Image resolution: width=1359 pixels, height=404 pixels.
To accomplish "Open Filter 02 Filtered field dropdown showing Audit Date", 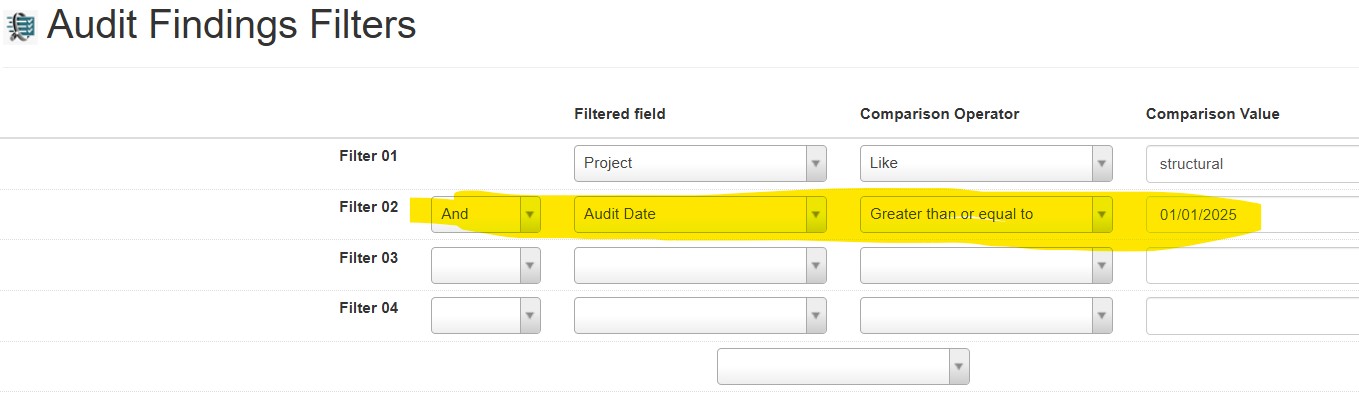I will [x=700, y=214].
